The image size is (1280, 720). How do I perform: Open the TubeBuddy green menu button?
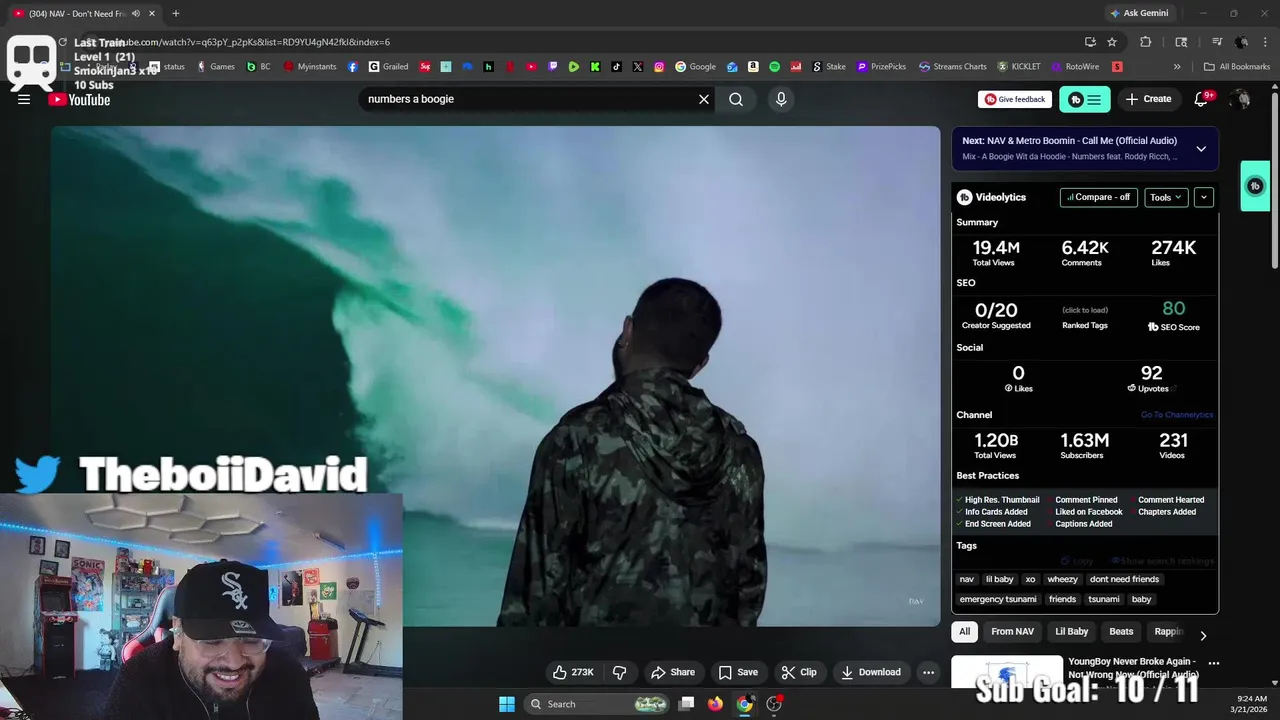(x=1085, y=99)
